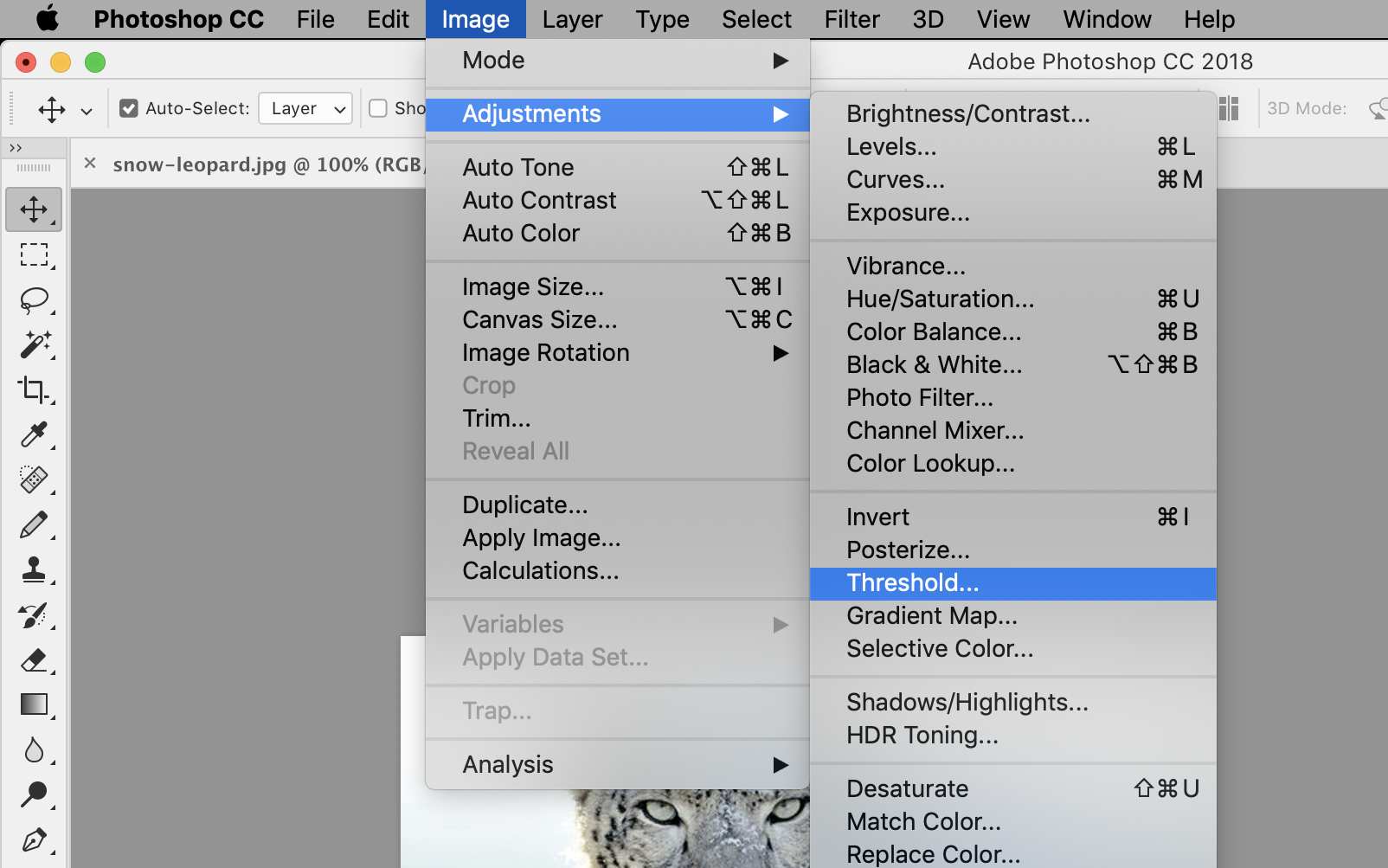Open the View menu
Image resolution: width=1388 pixels, height=868 pixels.
(1003, 19)
